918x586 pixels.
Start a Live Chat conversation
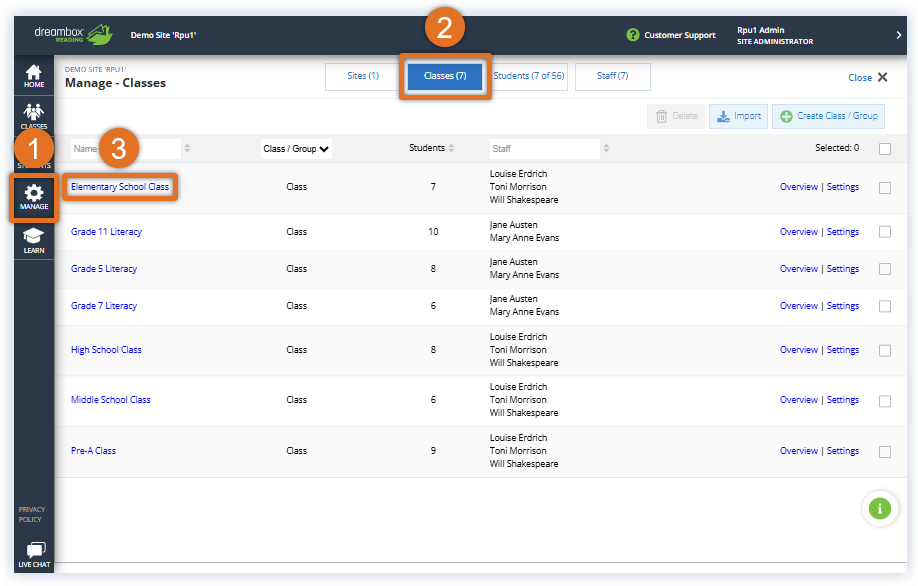(x=33, y=555)
